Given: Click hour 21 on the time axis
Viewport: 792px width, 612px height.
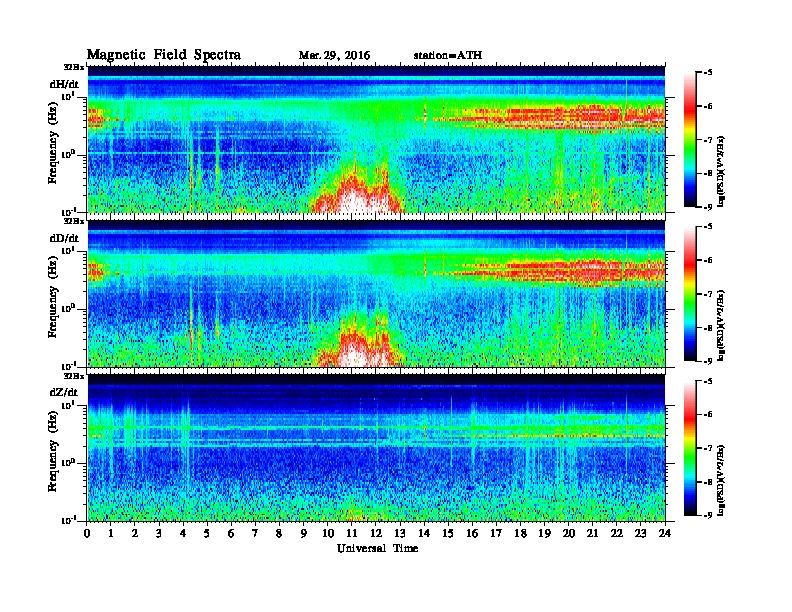Looking at the screenshot, I should (592, 534).
